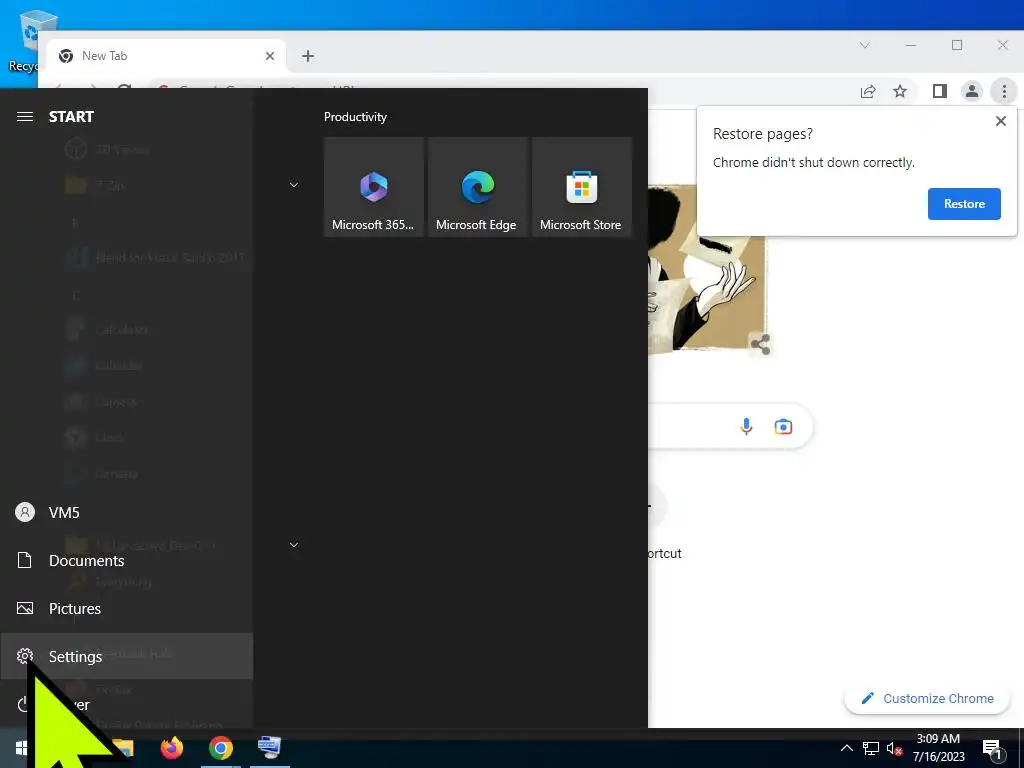
Task: Open Settings from Start menu
Action: (126, 656)
